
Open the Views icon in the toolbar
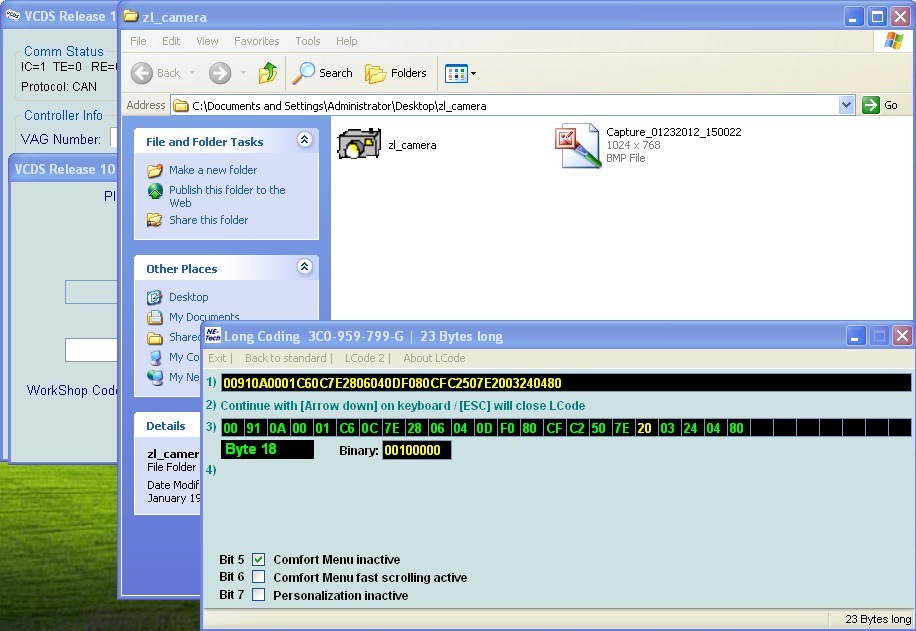click(456, 74)
